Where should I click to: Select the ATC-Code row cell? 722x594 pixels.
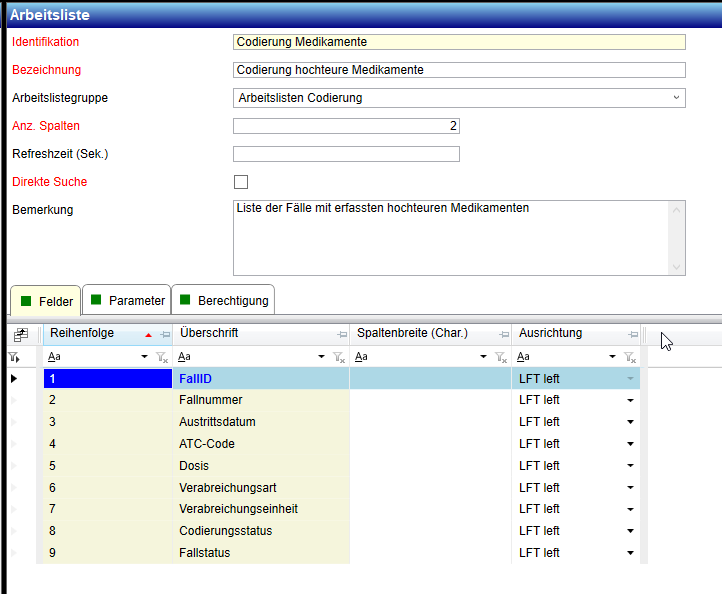pyautogui.click(x=260, y=444)
